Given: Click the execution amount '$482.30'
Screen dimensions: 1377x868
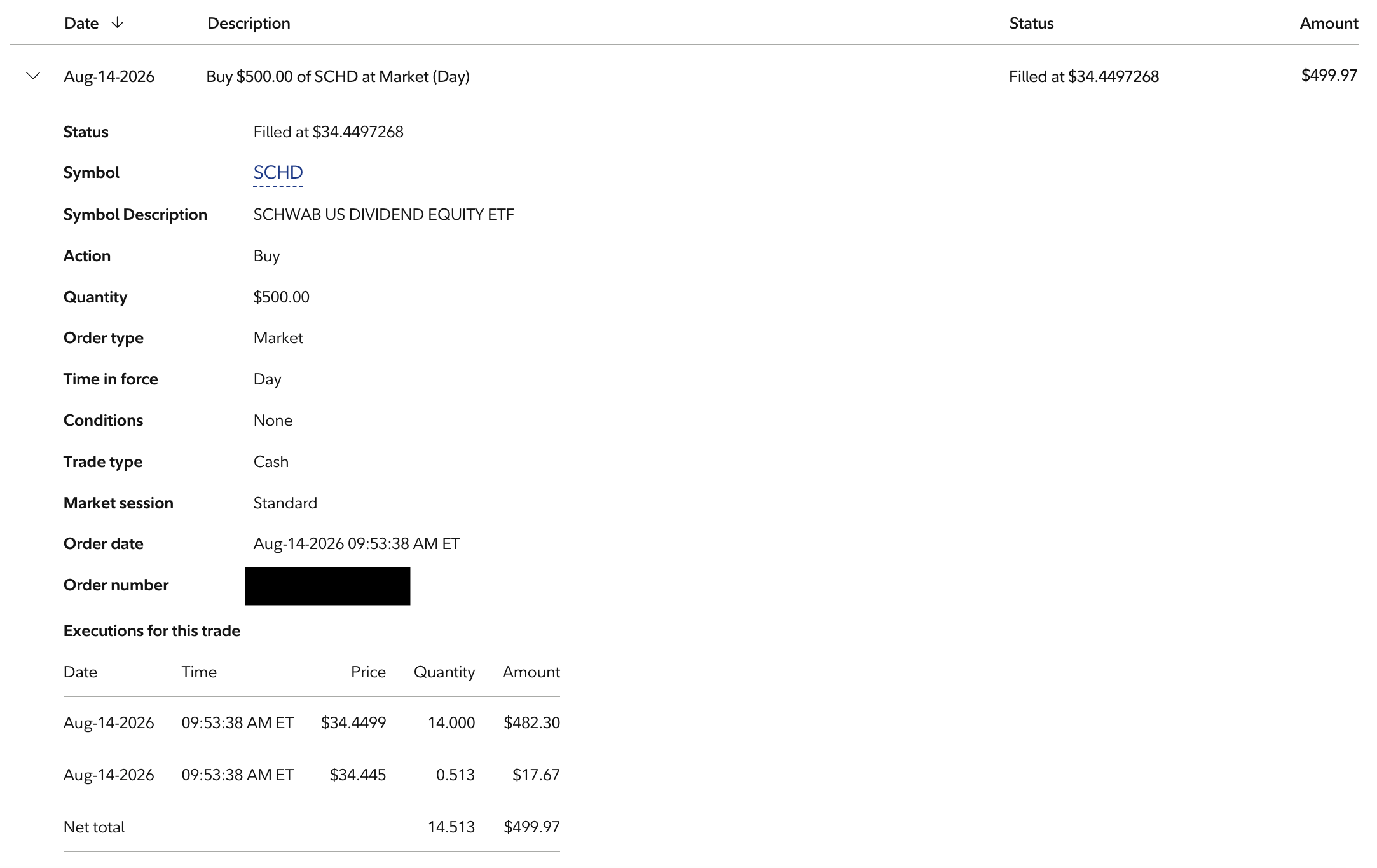Looking at the screenshot, I should click(531, 723).
